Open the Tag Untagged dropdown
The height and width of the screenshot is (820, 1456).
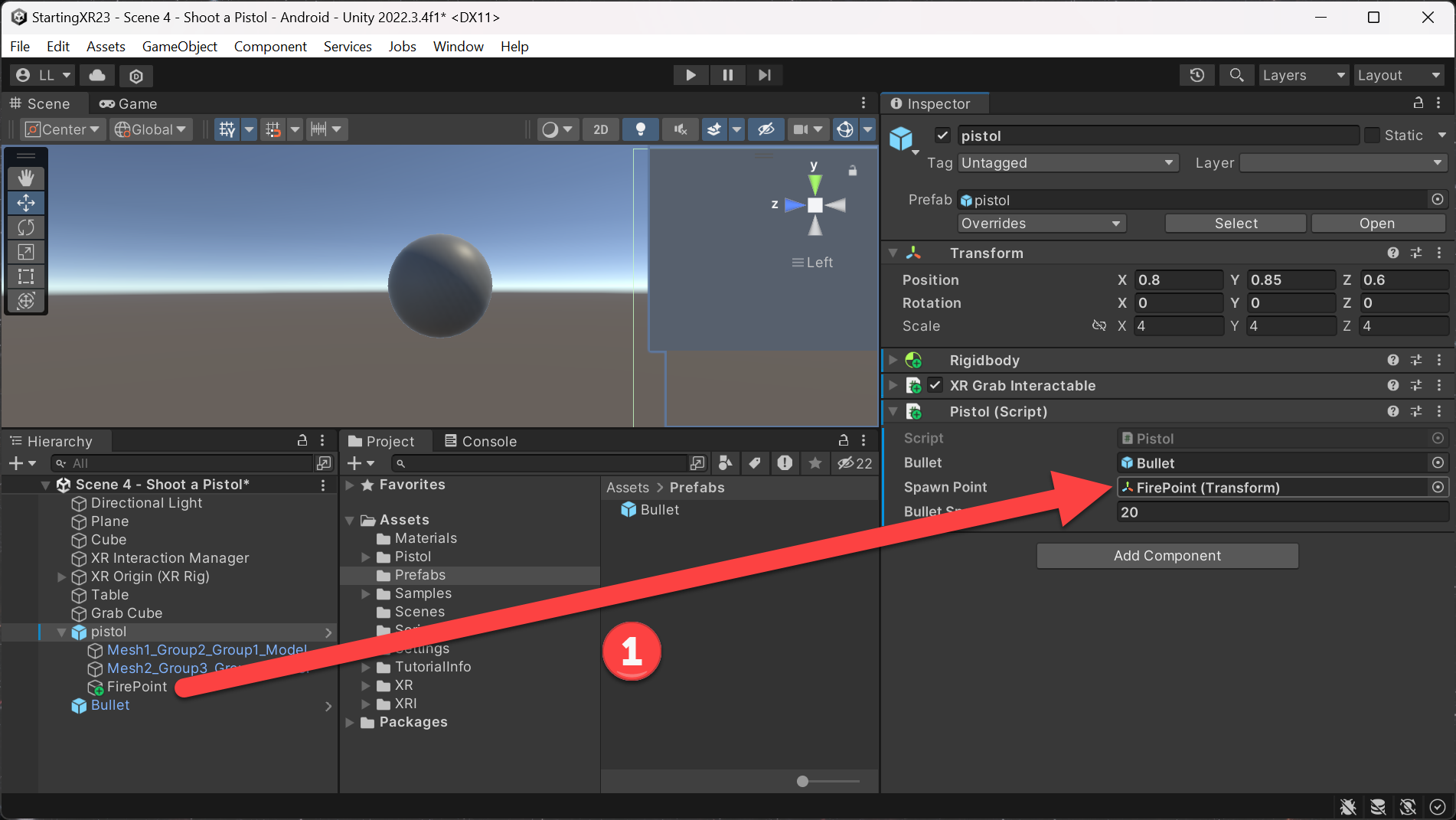coord(1068,163)
